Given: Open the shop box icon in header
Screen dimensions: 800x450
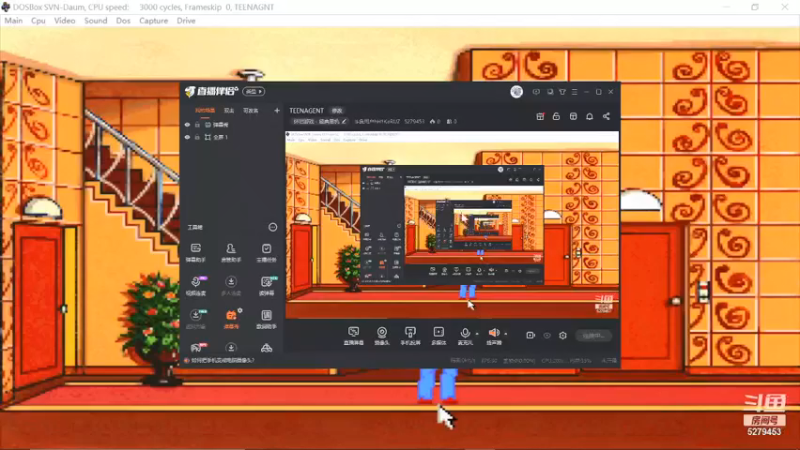Looking at the screenshot, I should click(573, 116).
